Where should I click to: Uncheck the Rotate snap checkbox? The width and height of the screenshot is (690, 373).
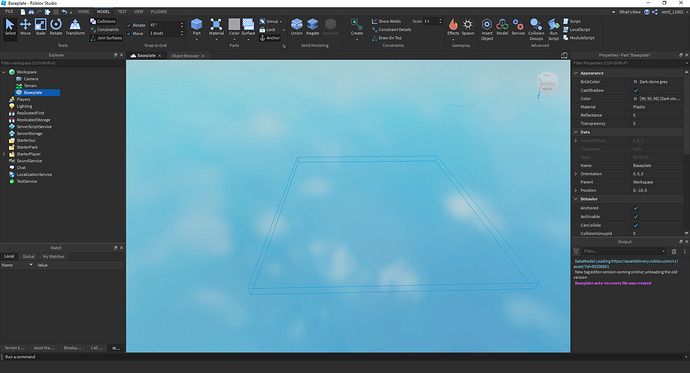pyautogui.click(x=129, y=26)
